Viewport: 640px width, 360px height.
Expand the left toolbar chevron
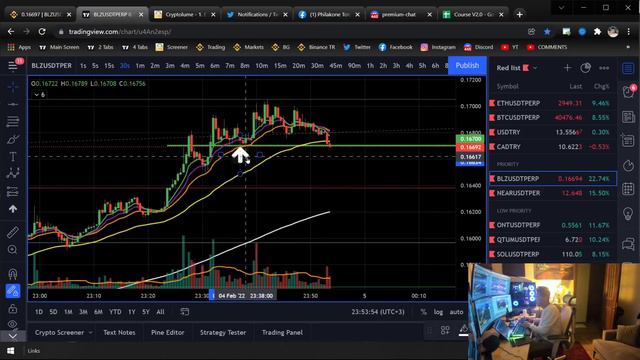pyautogui.click(x=13, y=336)
